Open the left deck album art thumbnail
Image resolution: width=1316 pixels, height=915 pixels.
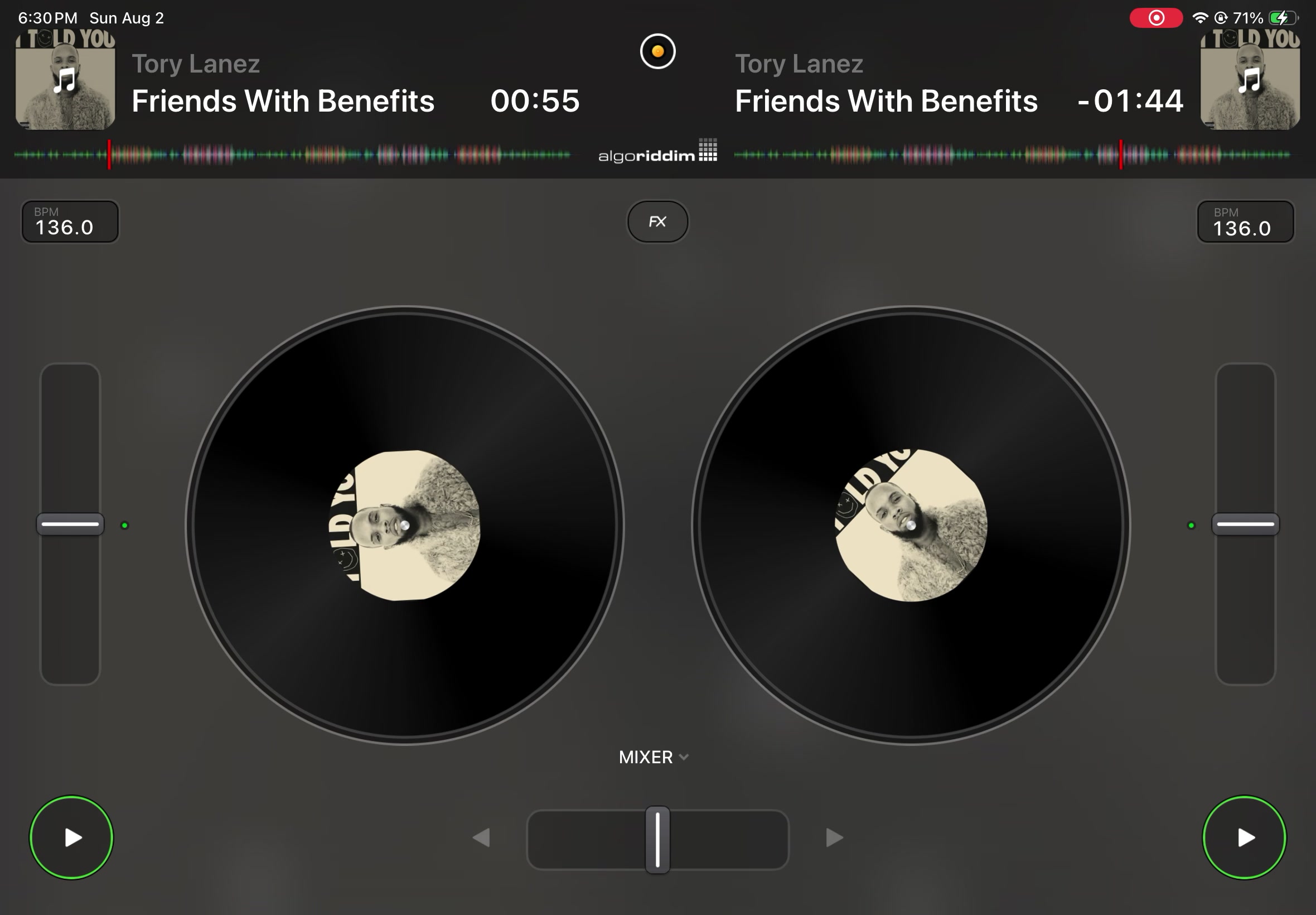click(x=65, y=80)
